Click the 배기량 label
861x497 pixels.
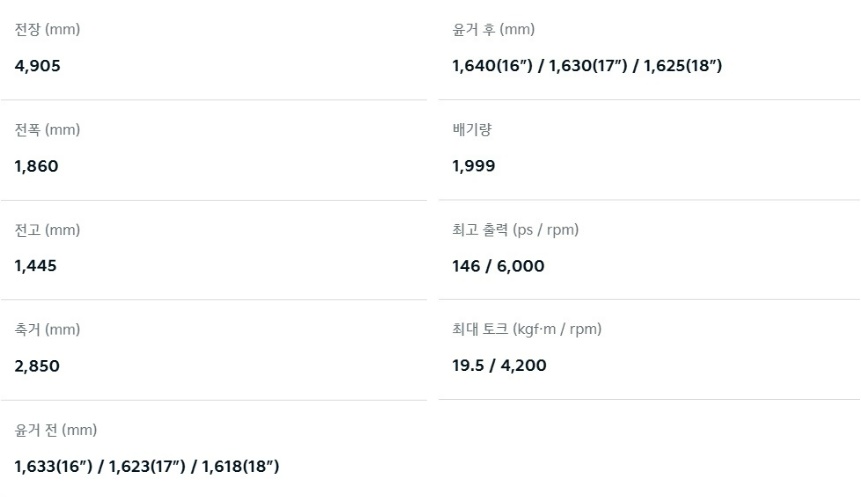pos(472,130)
